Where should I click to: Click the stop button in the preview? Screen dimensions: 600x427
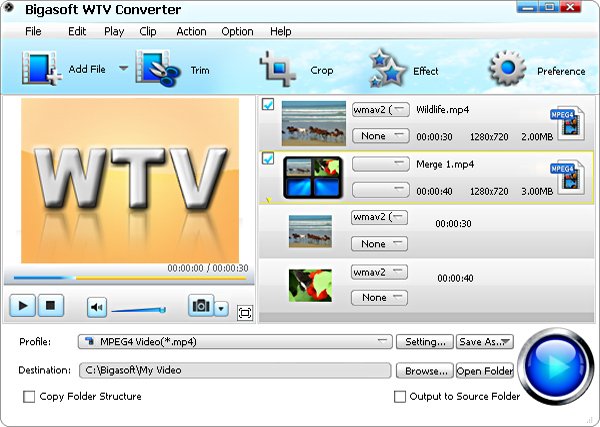click(50, 306)
